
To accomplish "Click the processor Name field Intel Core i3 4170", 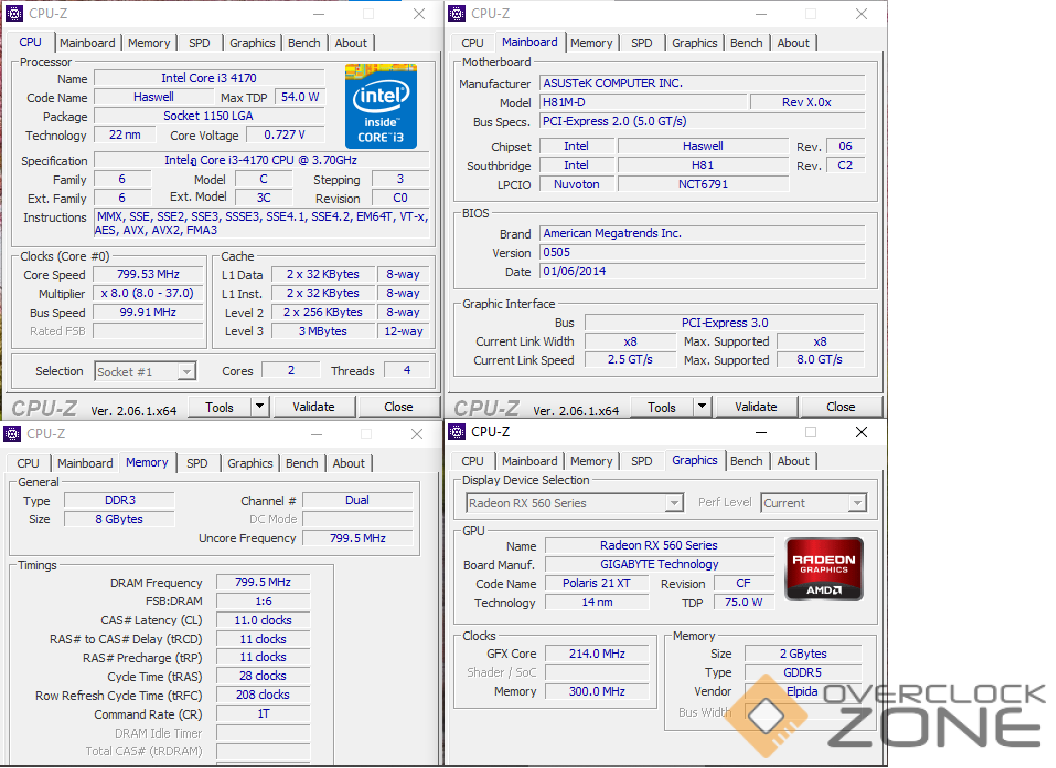I will tap(209, 78).
